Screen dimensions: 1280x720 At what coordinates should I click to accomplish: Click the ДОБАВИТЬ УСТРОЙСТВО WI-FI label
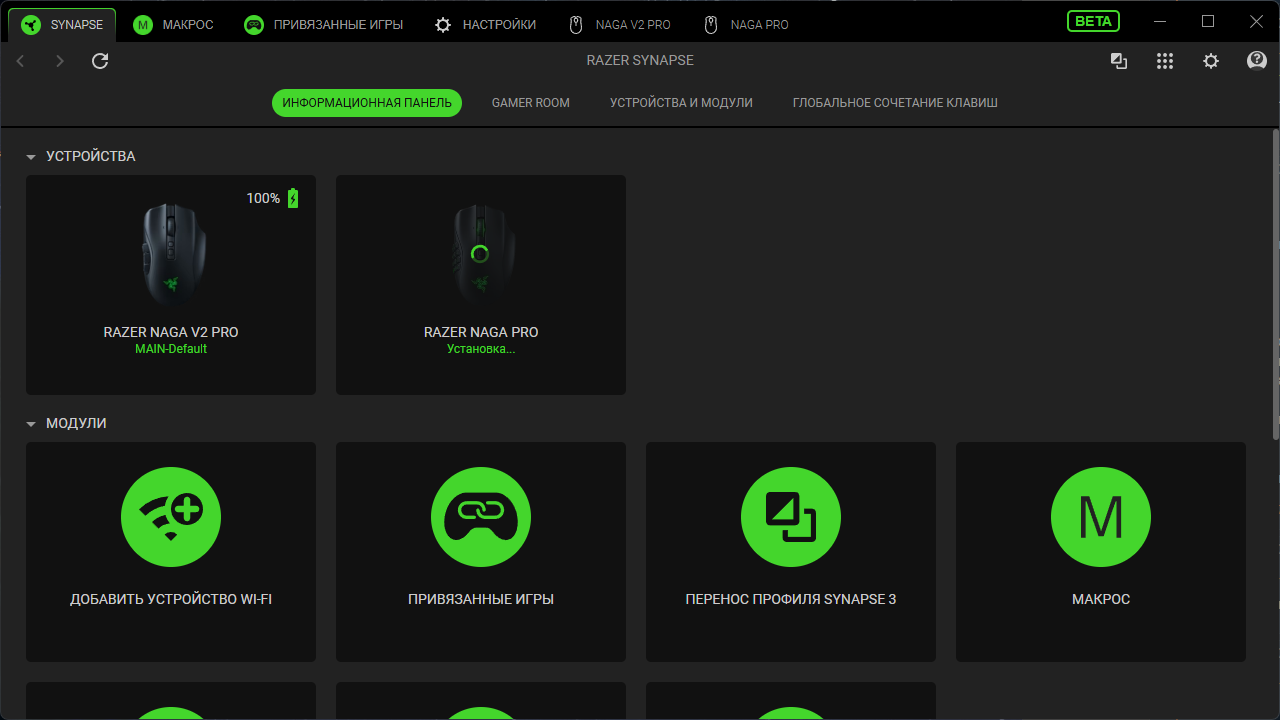click(x=171, y=600)
